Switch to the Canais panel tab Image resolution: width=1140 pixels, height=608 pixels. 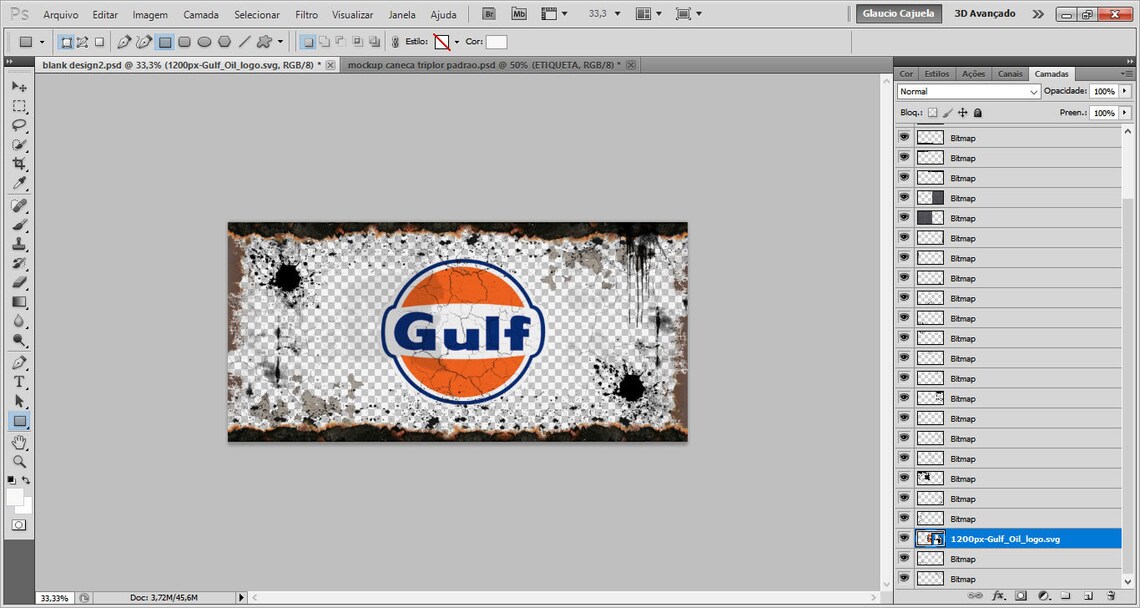coord(1010,73)
